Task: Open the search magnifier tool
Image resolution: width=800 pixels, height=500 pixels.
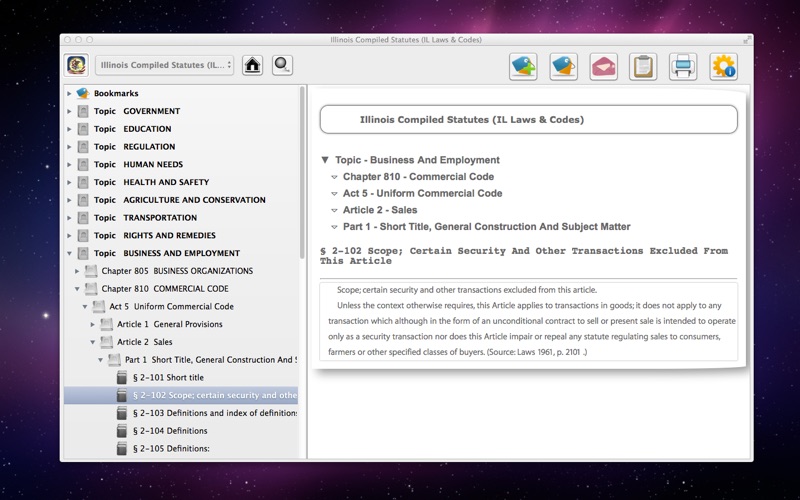Action: coord(282,65)
